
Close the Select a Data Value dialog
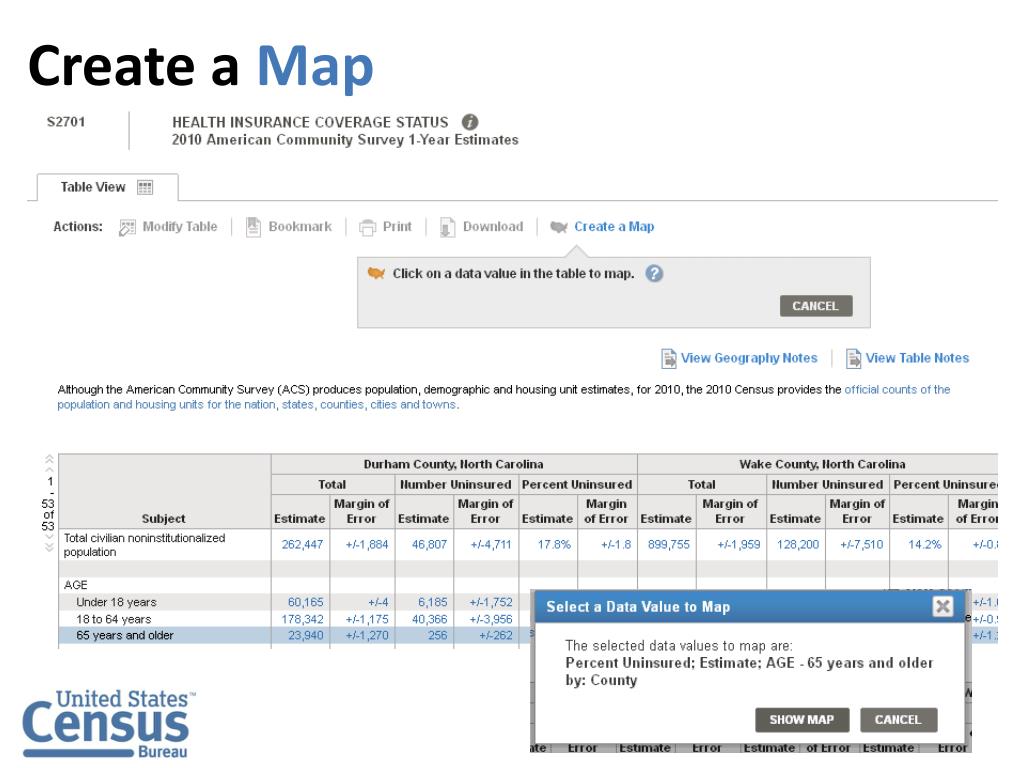(x=941, y=607)
